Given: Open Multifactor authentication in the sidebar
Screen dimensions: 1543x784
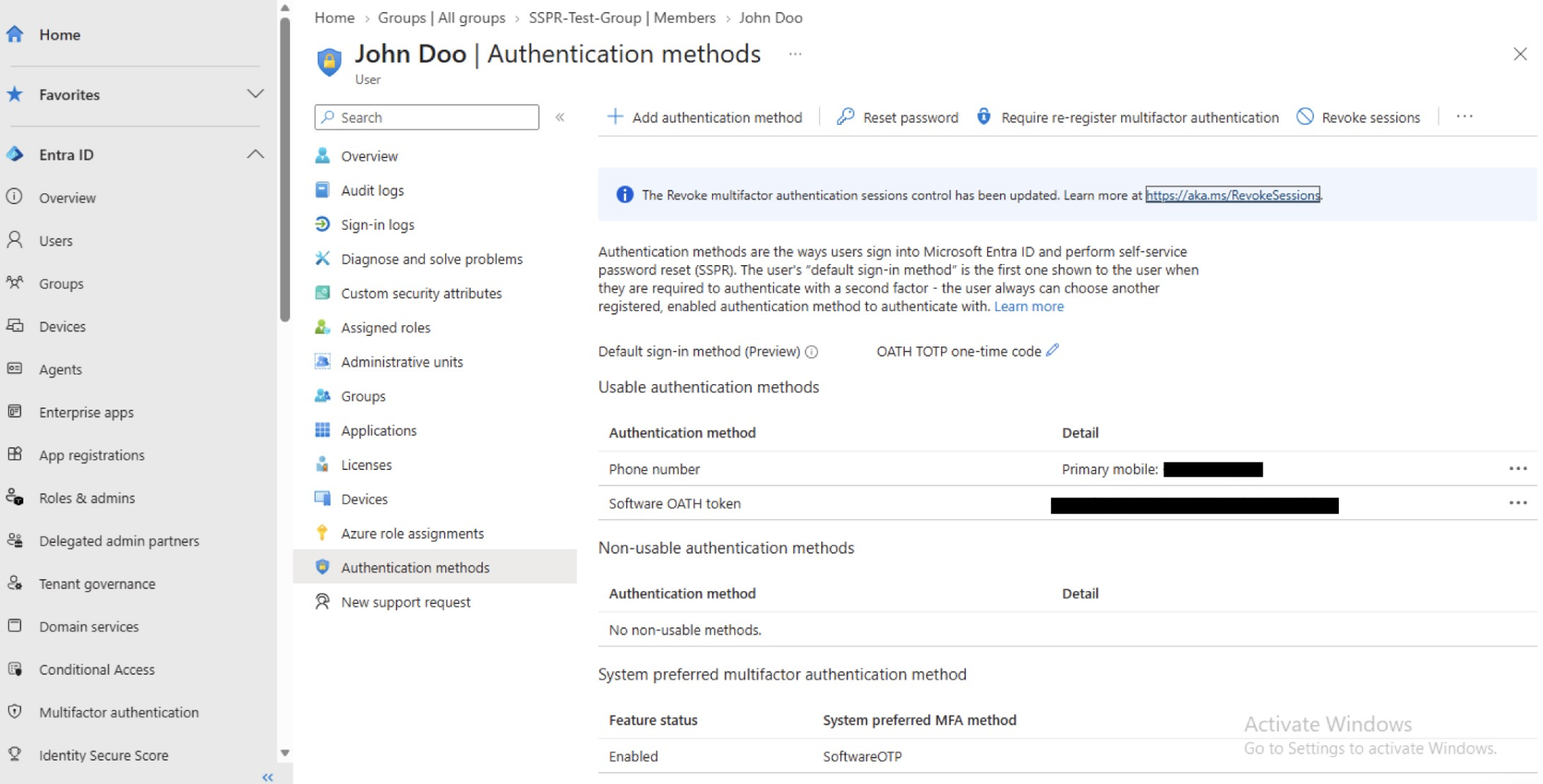Looking at the screenshot, I should 119,713.
